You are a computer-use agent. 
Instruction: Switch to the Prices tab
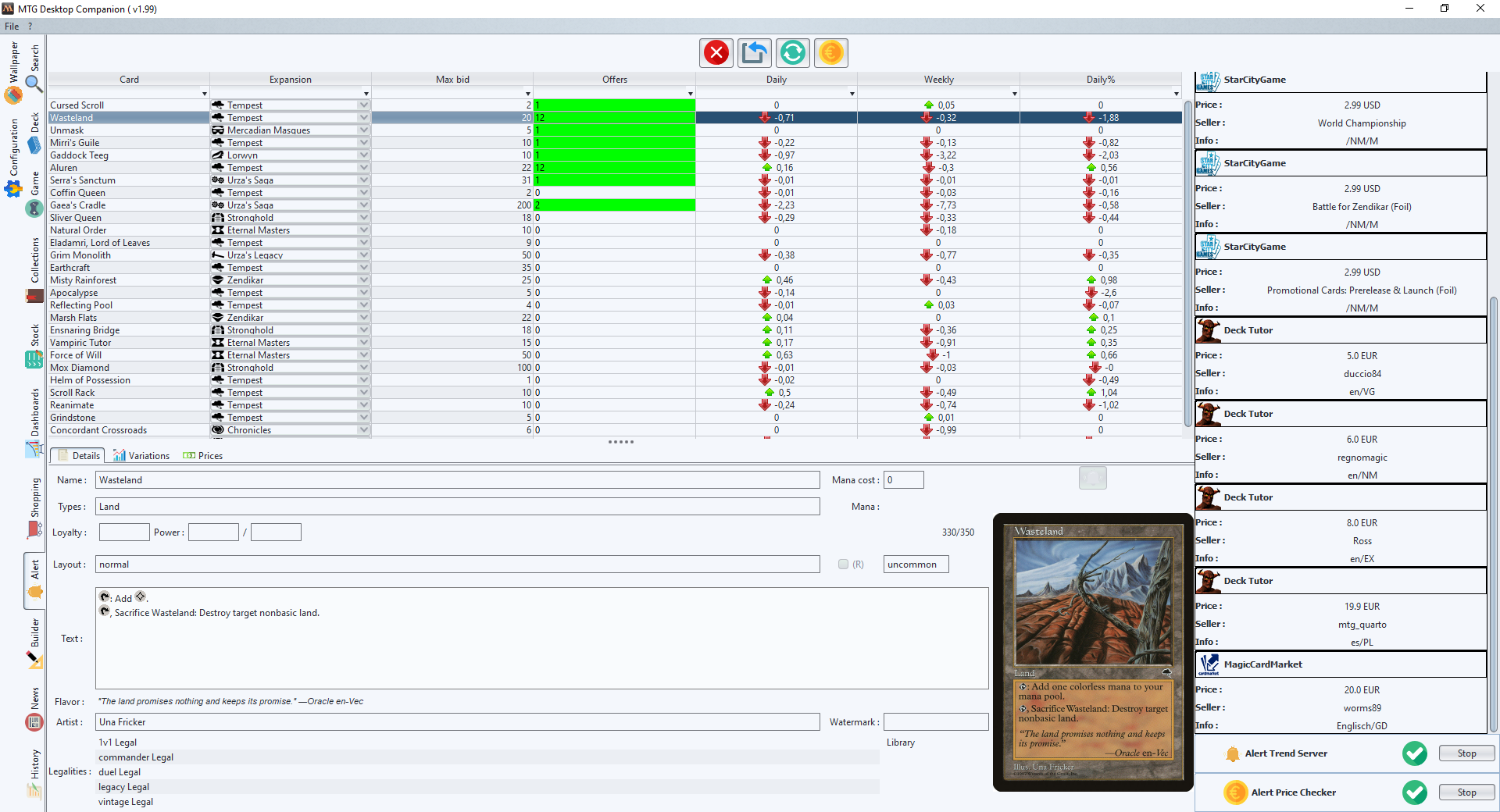[x=203, y=456]
